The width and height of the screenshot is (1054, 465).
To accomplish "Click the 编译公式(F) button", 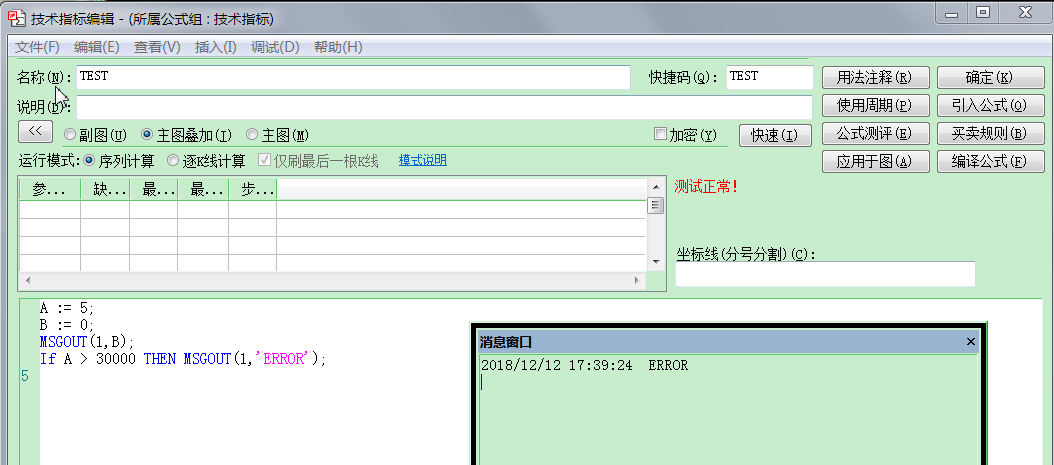I will pyautogui.click(x=990, y=162).
